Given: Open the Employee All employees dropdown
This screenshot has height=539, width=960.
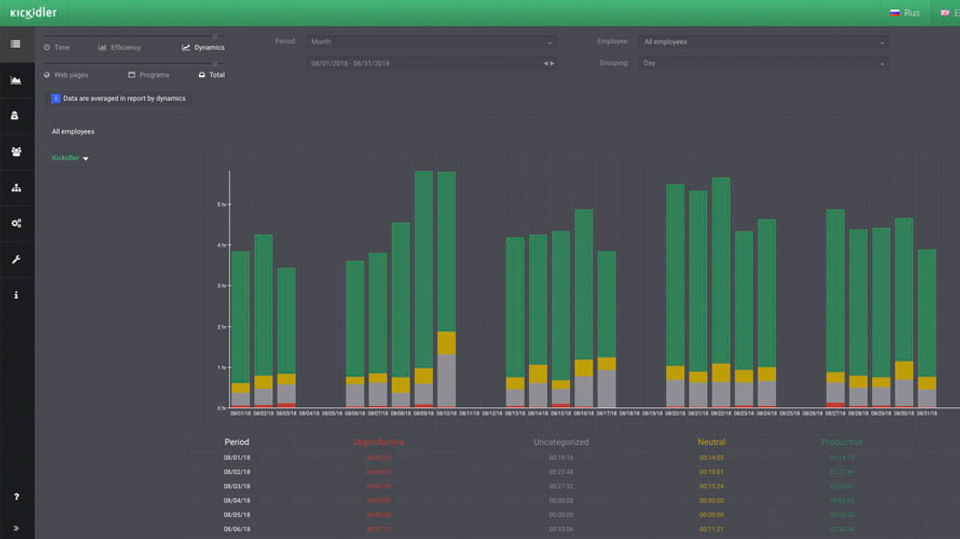Looking at the screenshot, I should coord(763,42).
